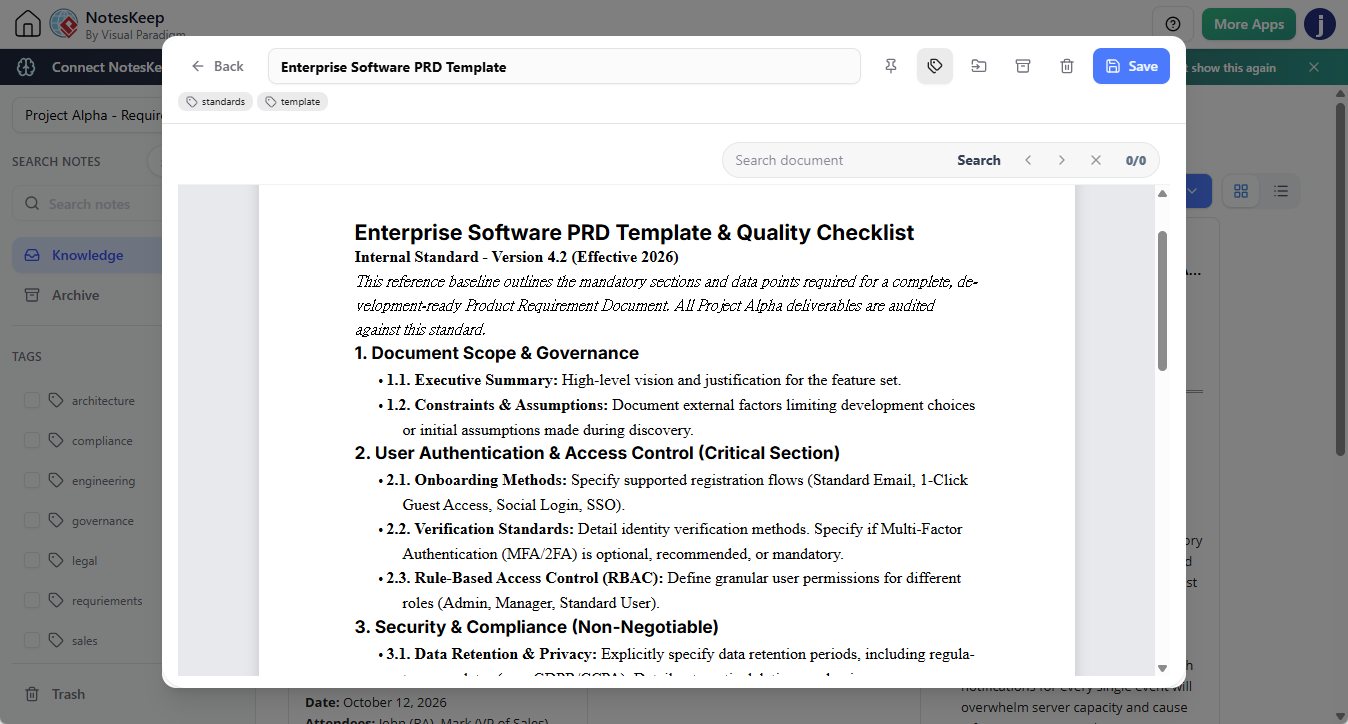Clear the document search with the X icon

tap(1096, 160)
